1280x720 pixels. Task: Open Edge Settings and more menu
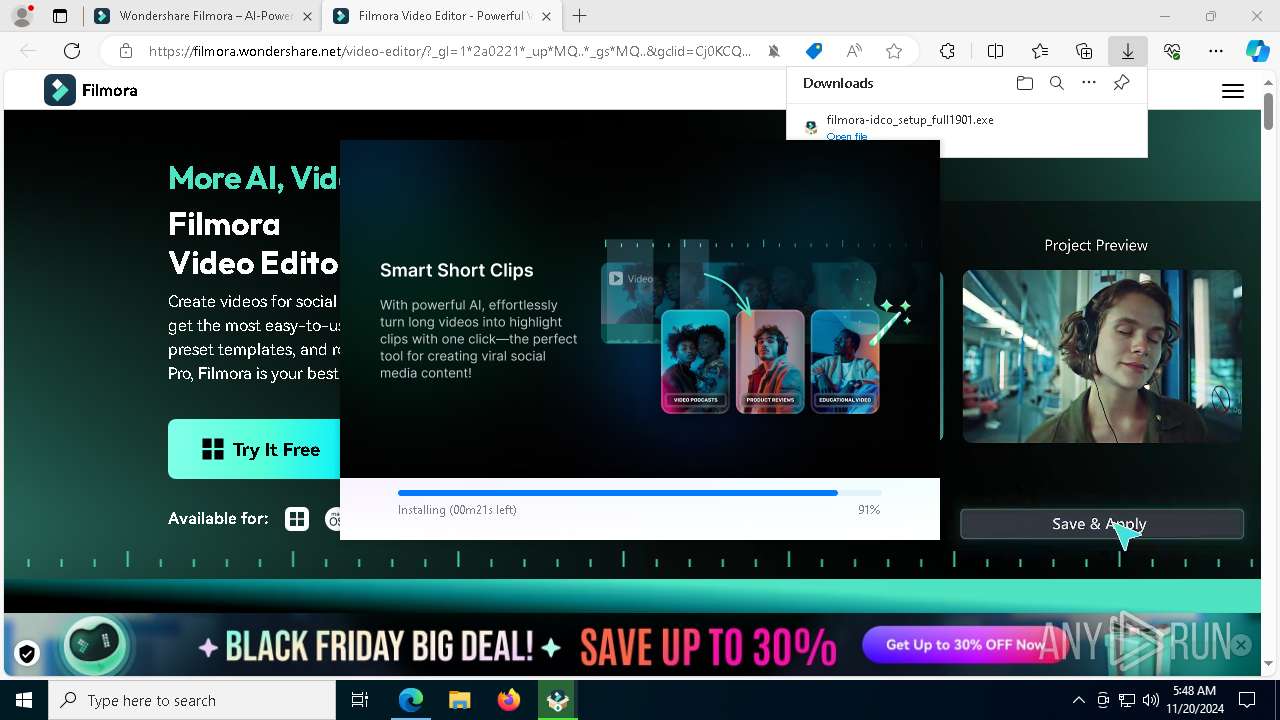pyautogui.click(x=1216, y=51)
